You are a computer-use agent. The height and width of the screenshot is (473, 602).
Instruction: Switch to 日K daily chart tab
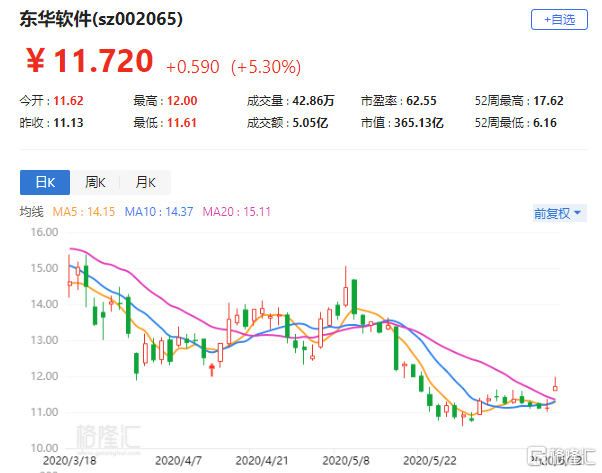pyautogui.click(x=45, y=182)
